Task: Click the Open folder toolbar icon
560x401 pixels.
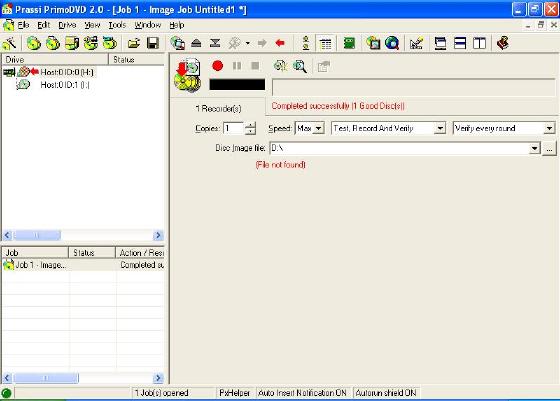Action: (x=134, y=43)
